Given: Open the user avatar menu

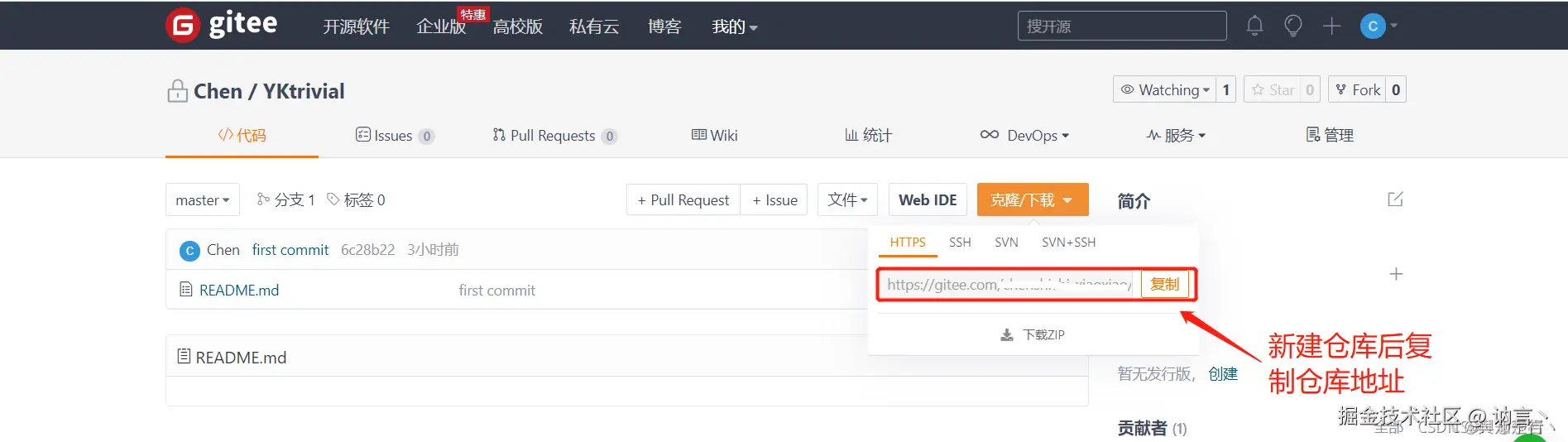Looking at the screenshot, I should pyautogui.click(x=1379, y=26).
